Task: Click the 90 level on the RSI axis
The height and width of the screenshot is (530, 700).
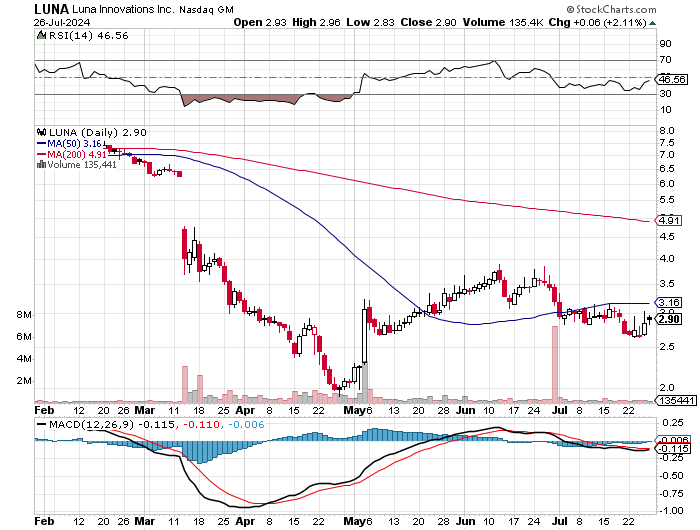Action: click(665, 44)
